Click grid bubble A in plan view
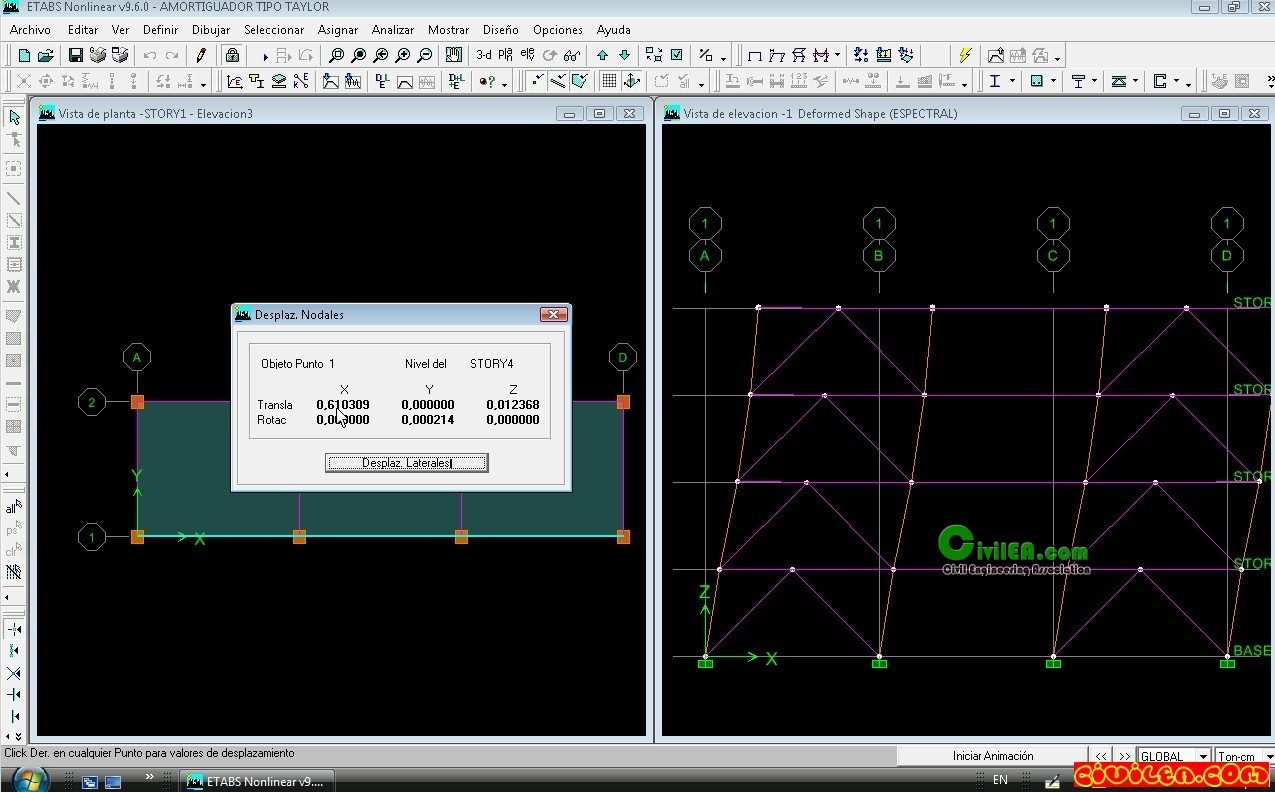Screen dimensions: 1275x792 (137, 357)
